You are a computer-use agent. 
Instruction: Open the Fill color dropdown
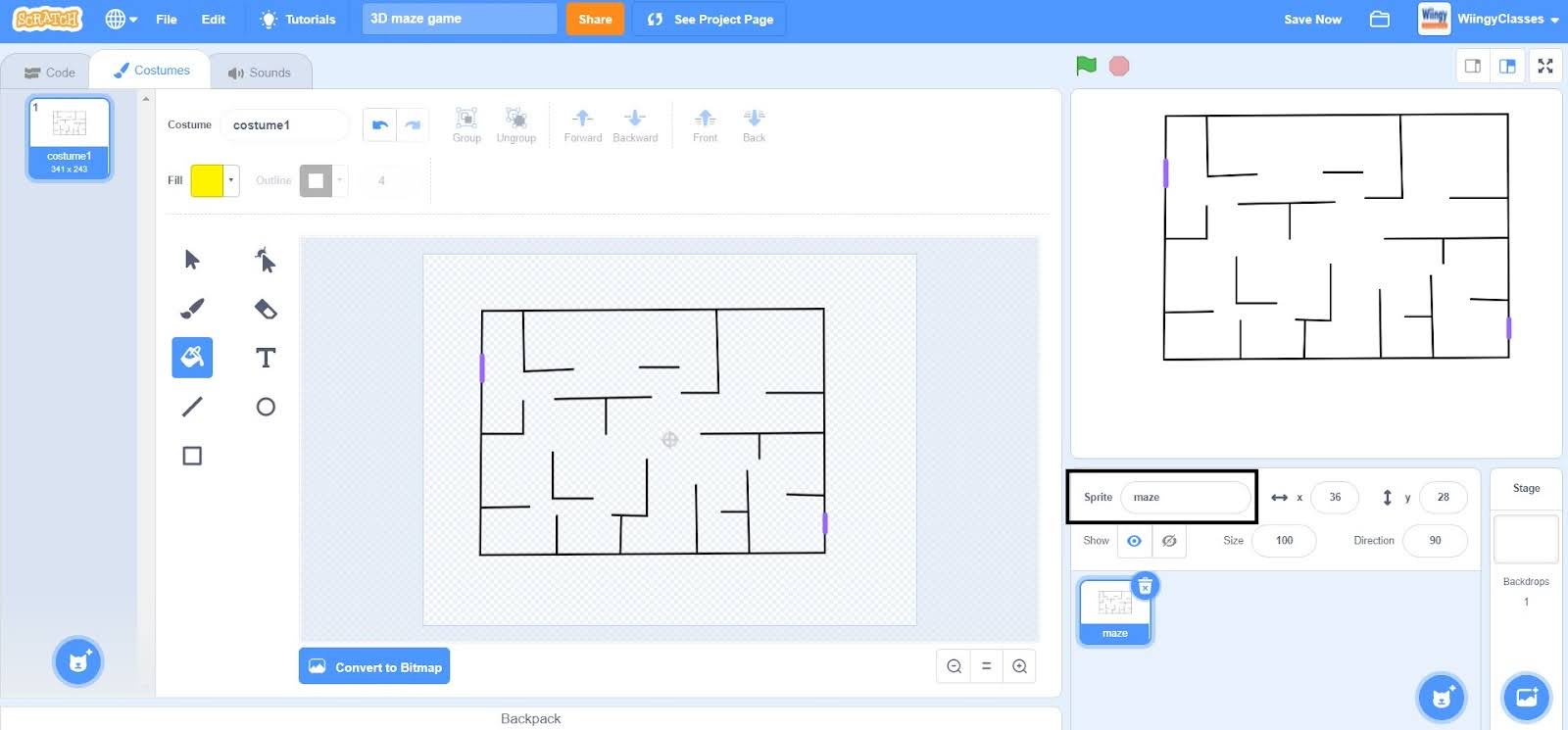point(231,180)
